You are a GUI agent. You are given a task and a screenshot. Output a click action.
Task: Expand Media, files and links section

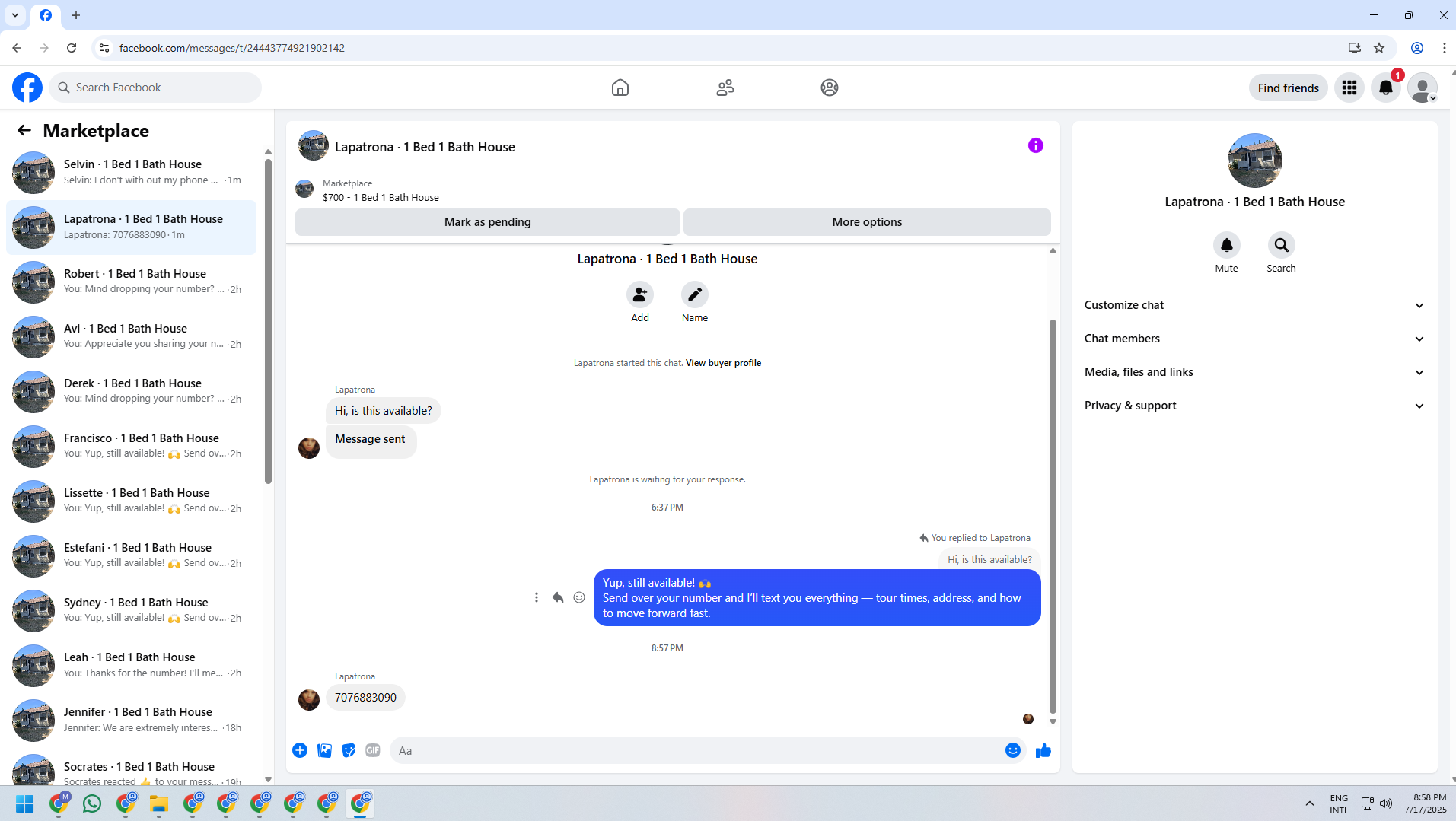click(x=1254, y=372)
